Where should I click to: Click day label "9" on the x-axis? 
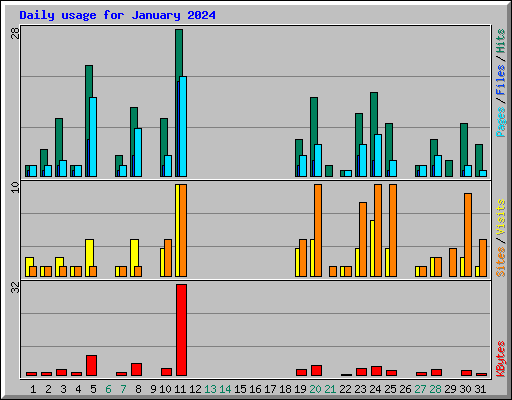click(x=153, y=389)
